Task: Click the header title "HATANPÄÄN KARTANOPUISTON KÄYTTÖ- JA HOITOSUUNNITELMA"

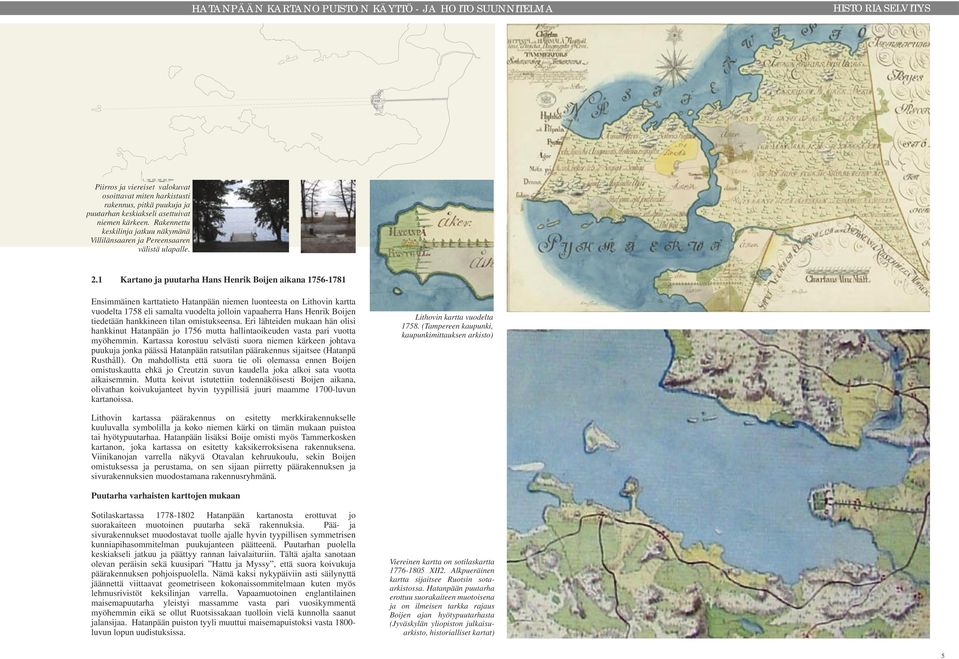Action: tap(372, 9)
